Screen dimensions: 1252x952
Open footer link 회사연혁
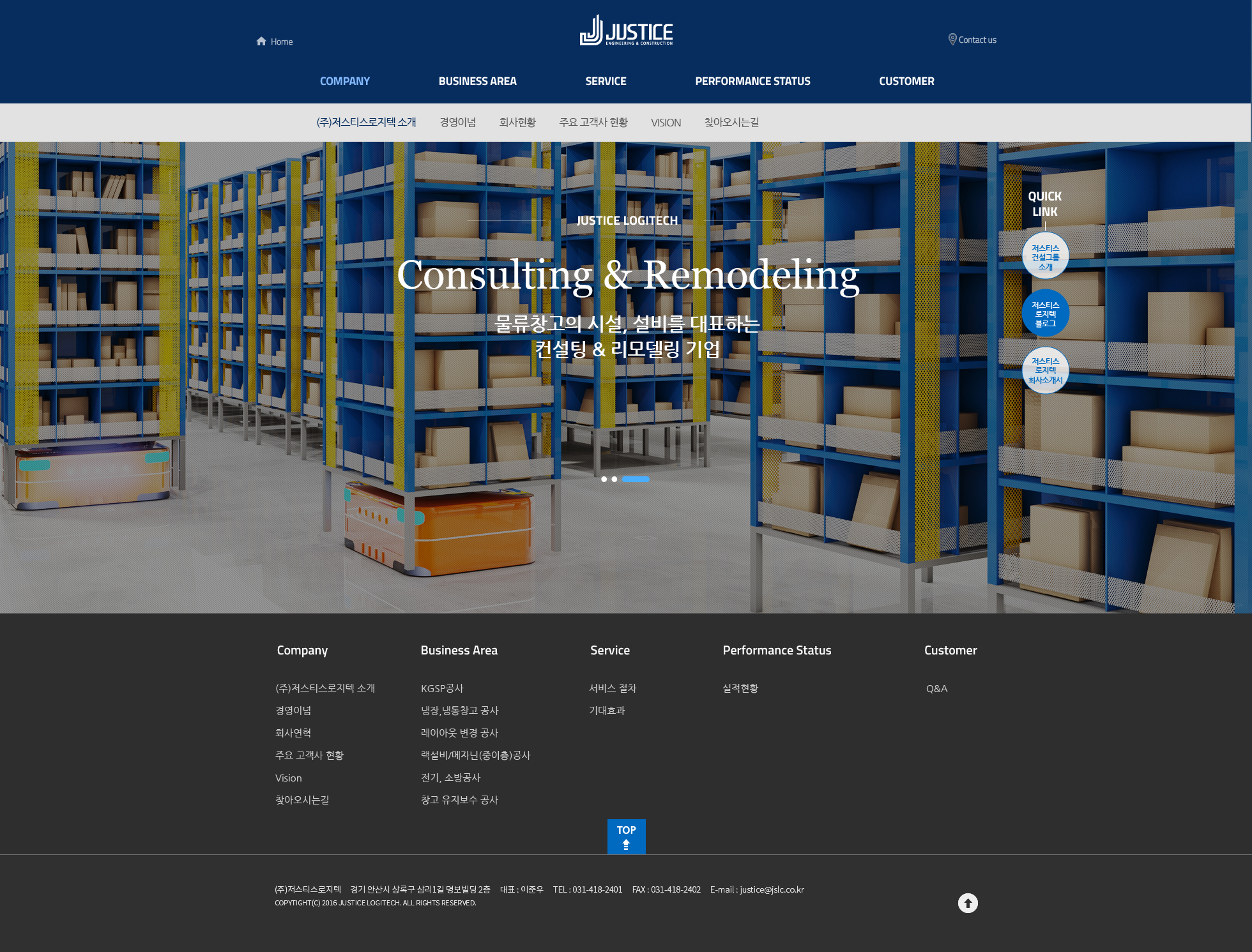click(x=293, y=733)
